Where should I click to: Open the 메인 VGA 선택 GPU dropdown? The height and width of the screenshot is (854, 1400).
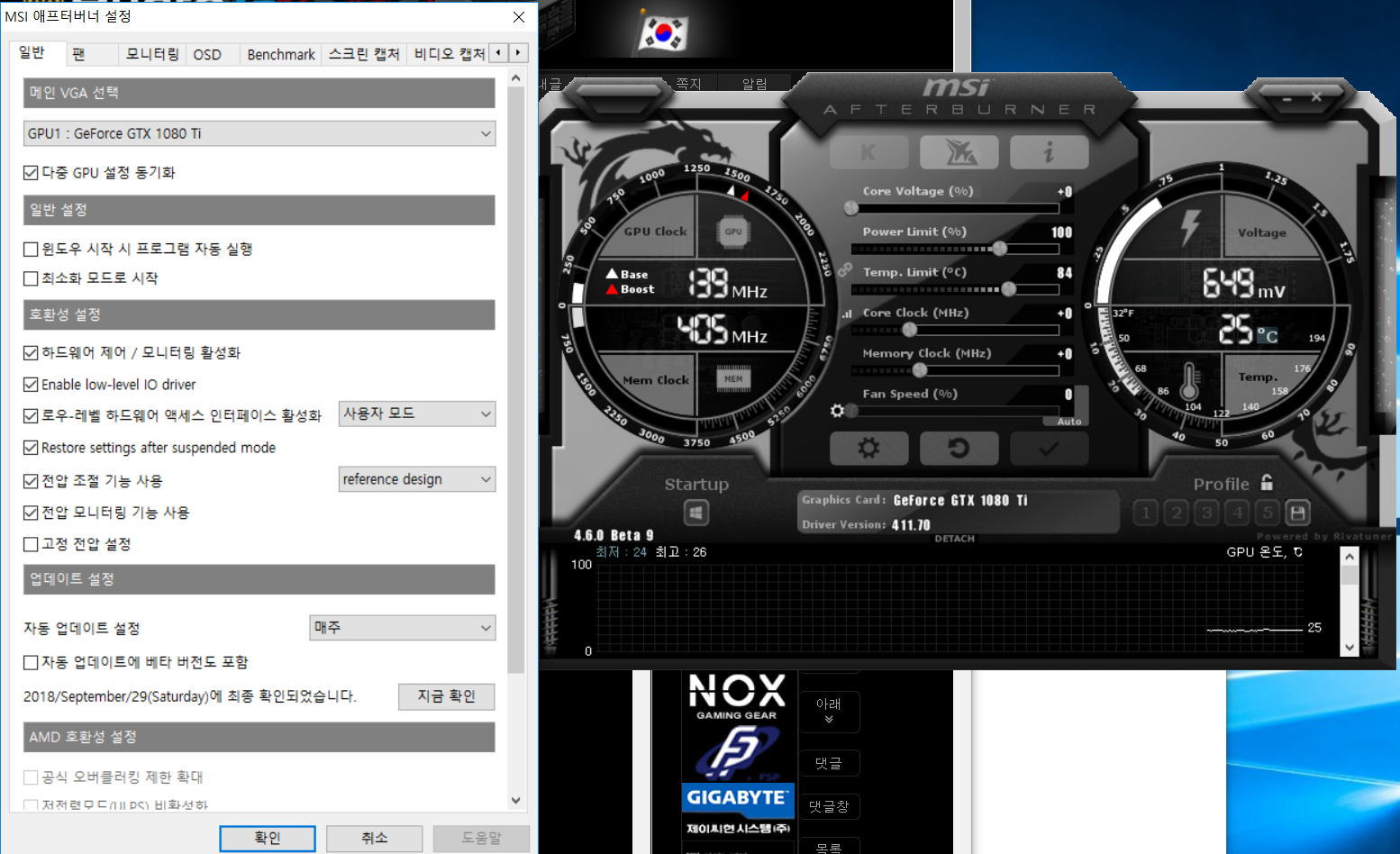[x=259, y=133]
